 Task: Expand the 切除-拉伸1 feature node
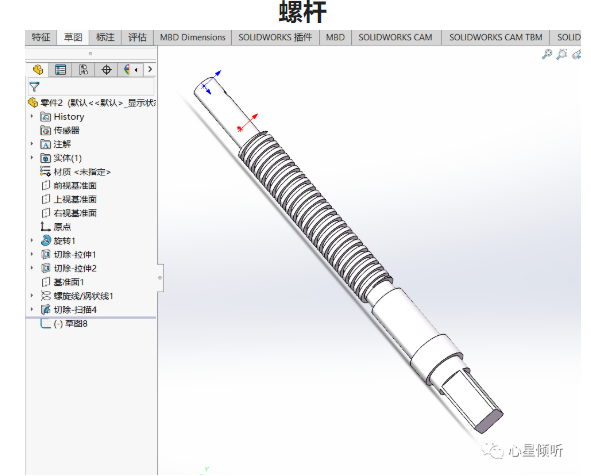pos(32,254)
